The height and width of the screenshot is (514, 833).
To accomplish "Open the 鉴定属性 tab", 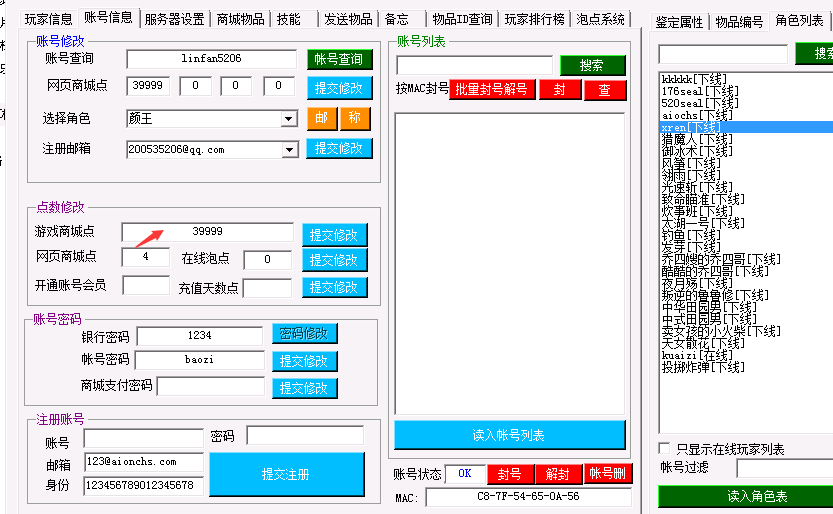I will [679, 22].
